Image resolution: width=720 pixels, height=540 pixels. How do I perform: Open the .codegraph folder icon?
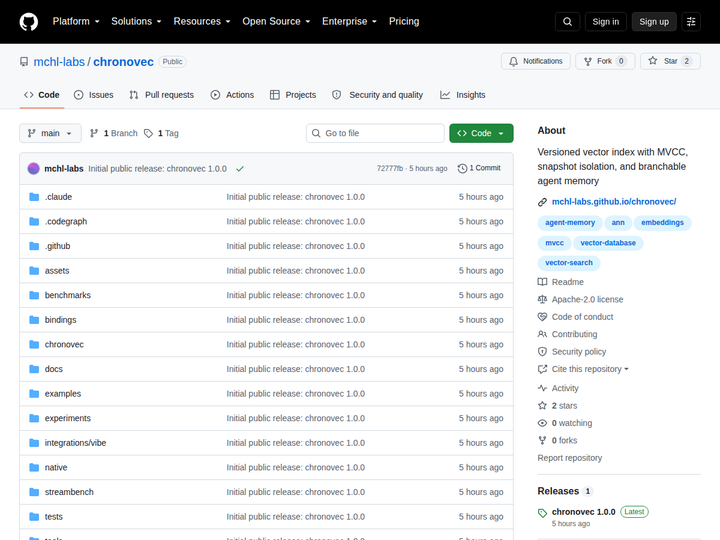pyautogui.click(x=34, y=221)
